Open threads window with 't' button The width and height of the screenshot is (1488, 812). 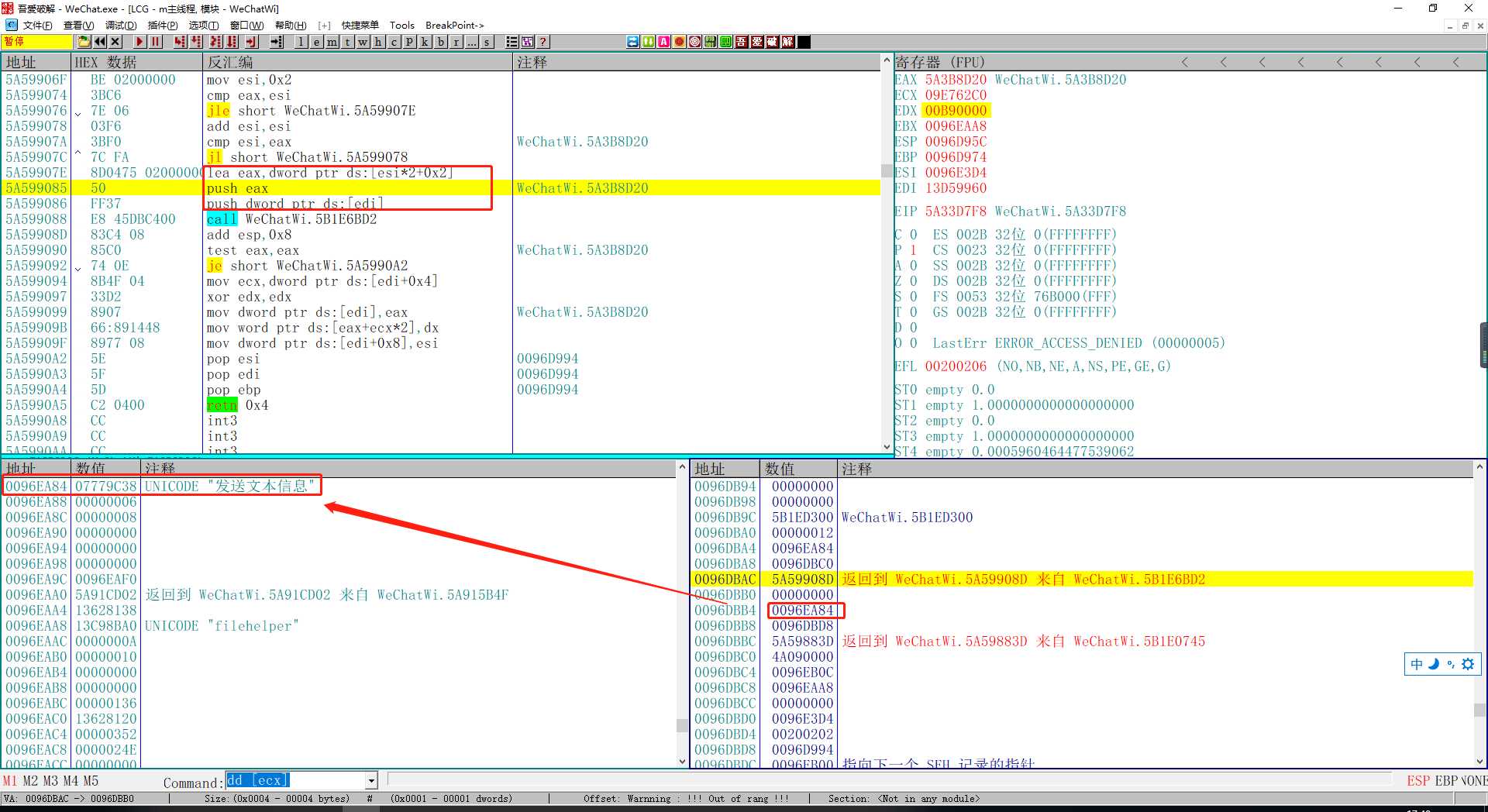[347, 42]
